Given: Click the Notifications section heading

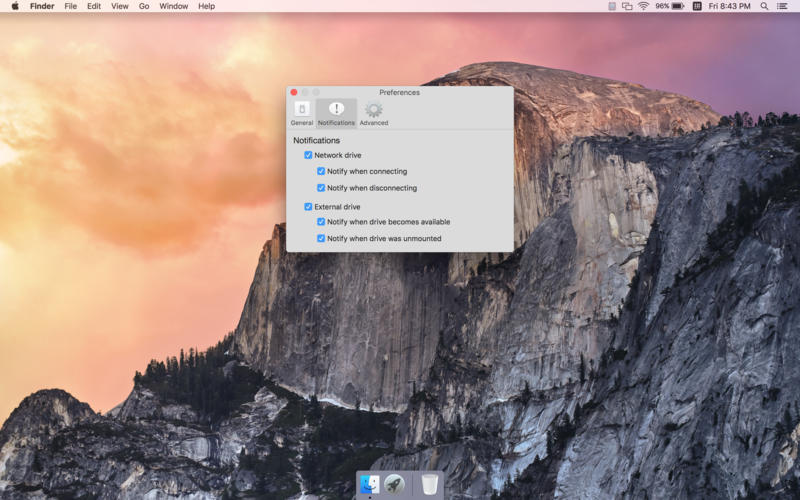Looking at the screenshot, I should pyautogui.click(x=316, y=140).
